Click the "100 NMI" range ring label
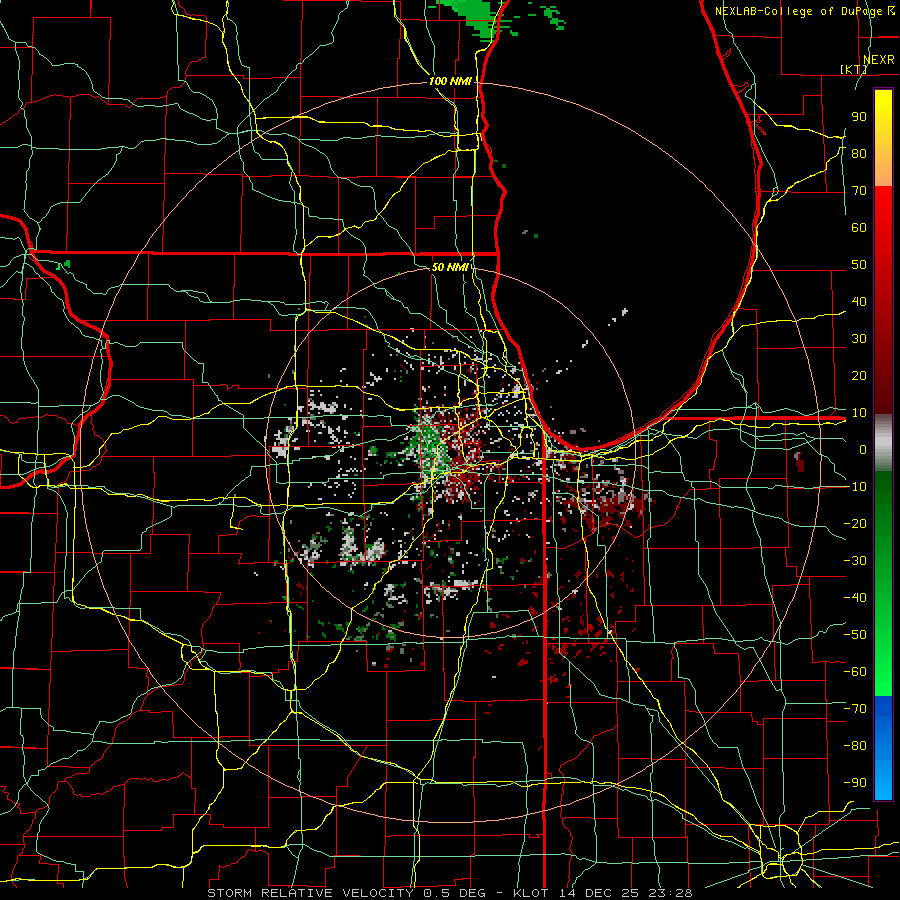The width and height of the screenshot is (900, 900). pos(450,81)
